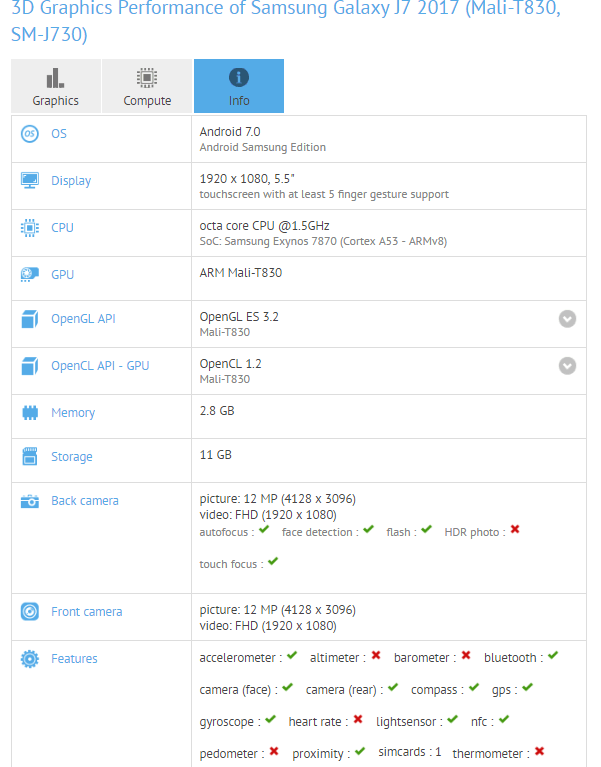Click the 'simcards : 1' text
This screenshot has width=601, height=767.
(410, 752)
